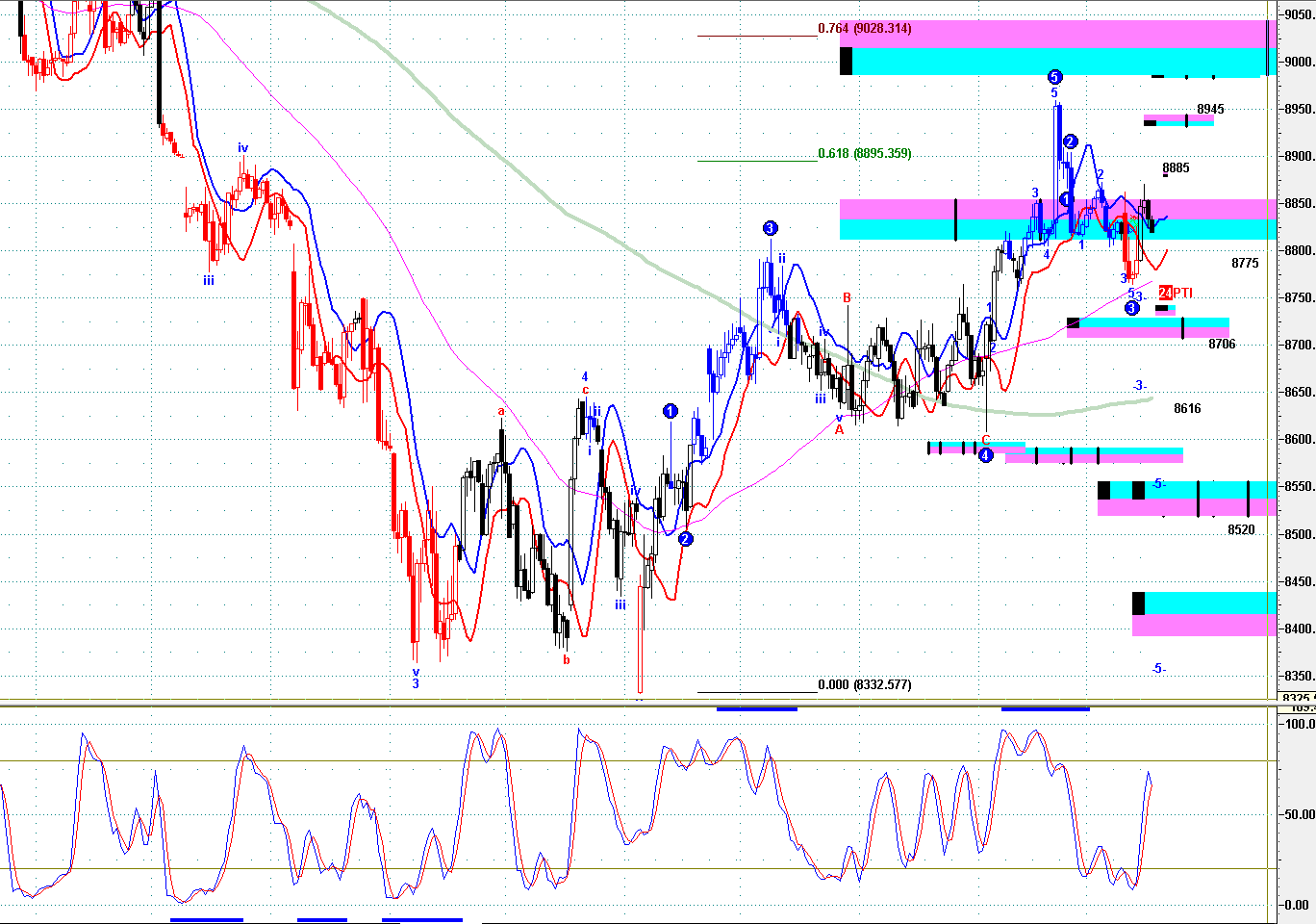Select the red C wave label above circled 4
The width and height of the screenshot is (1316, 924).
pyautogui.click(x=985, y=440)
